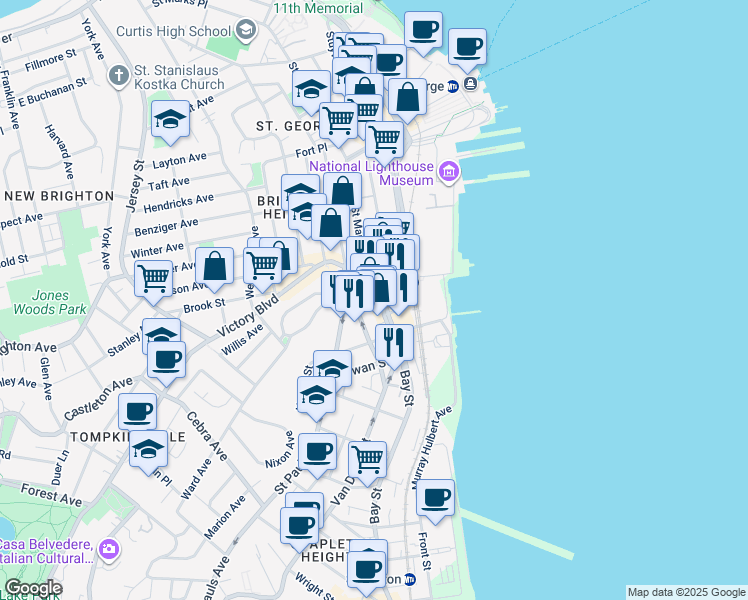Select the Cebra Ave street label

(207, 436)
